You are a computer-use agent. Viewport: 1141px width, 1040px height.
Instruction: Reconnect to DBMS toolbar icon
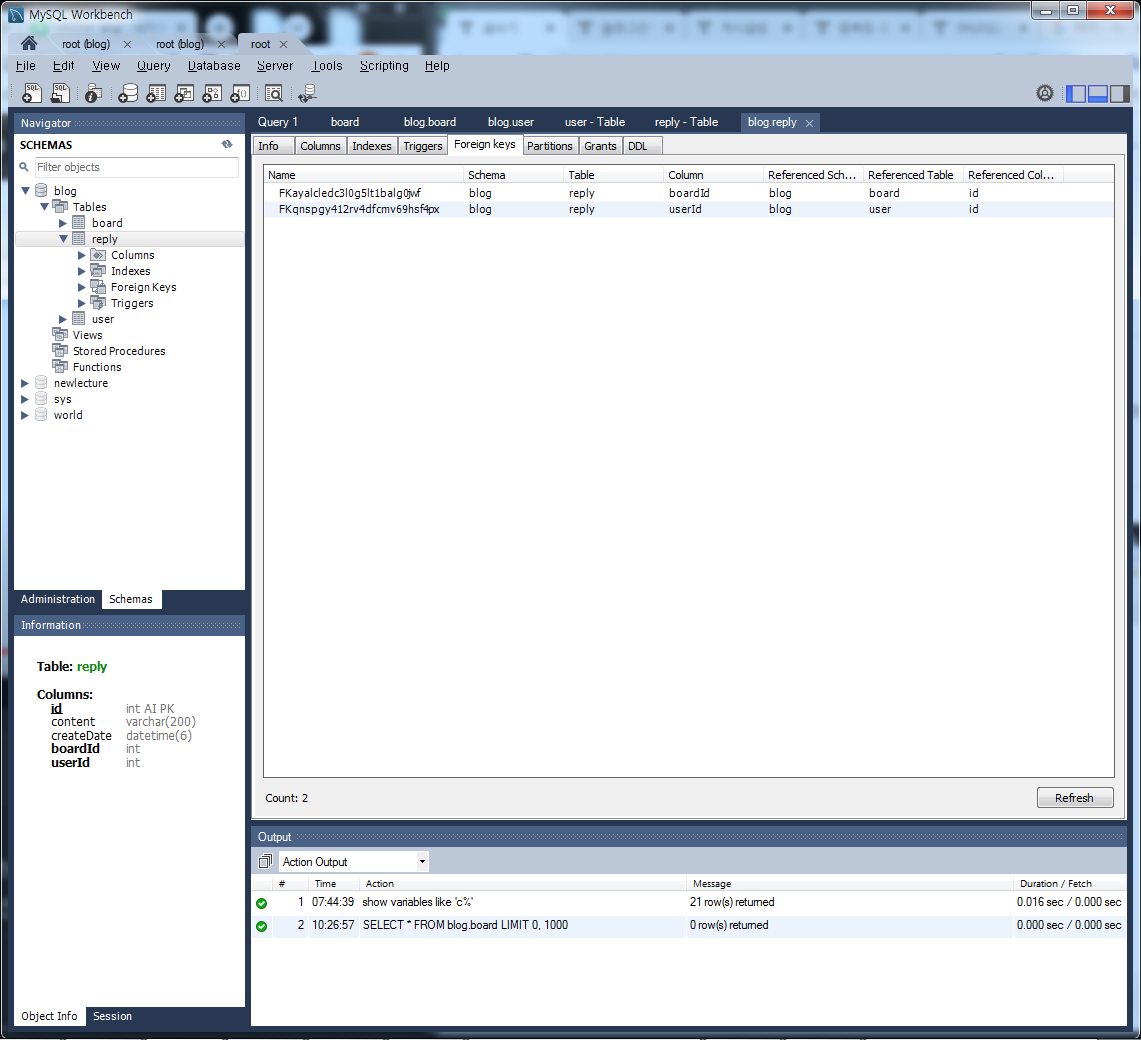307,93
